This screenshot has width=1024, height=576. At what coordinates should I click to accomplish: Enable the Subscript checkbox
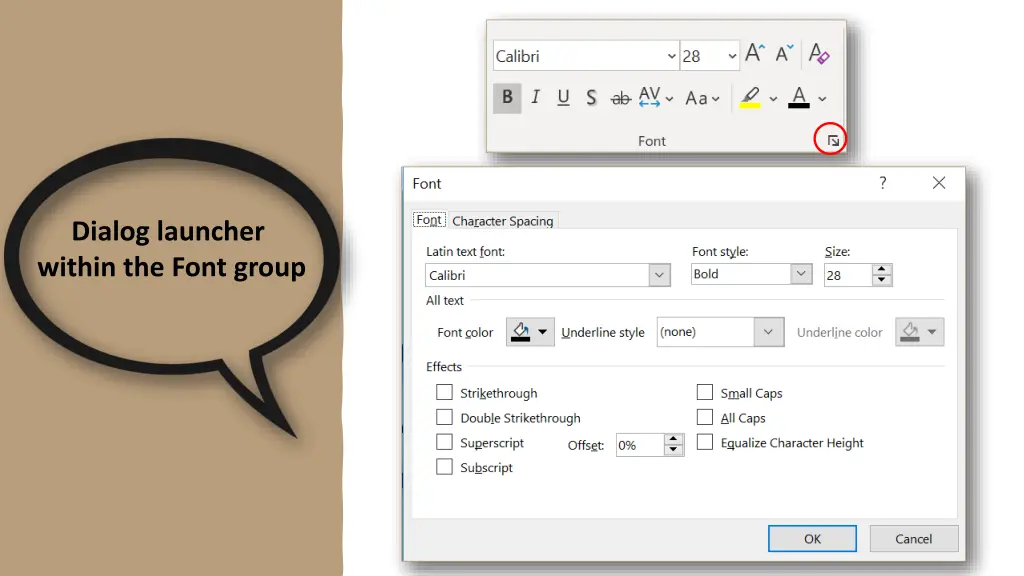[x=444, y=466]
